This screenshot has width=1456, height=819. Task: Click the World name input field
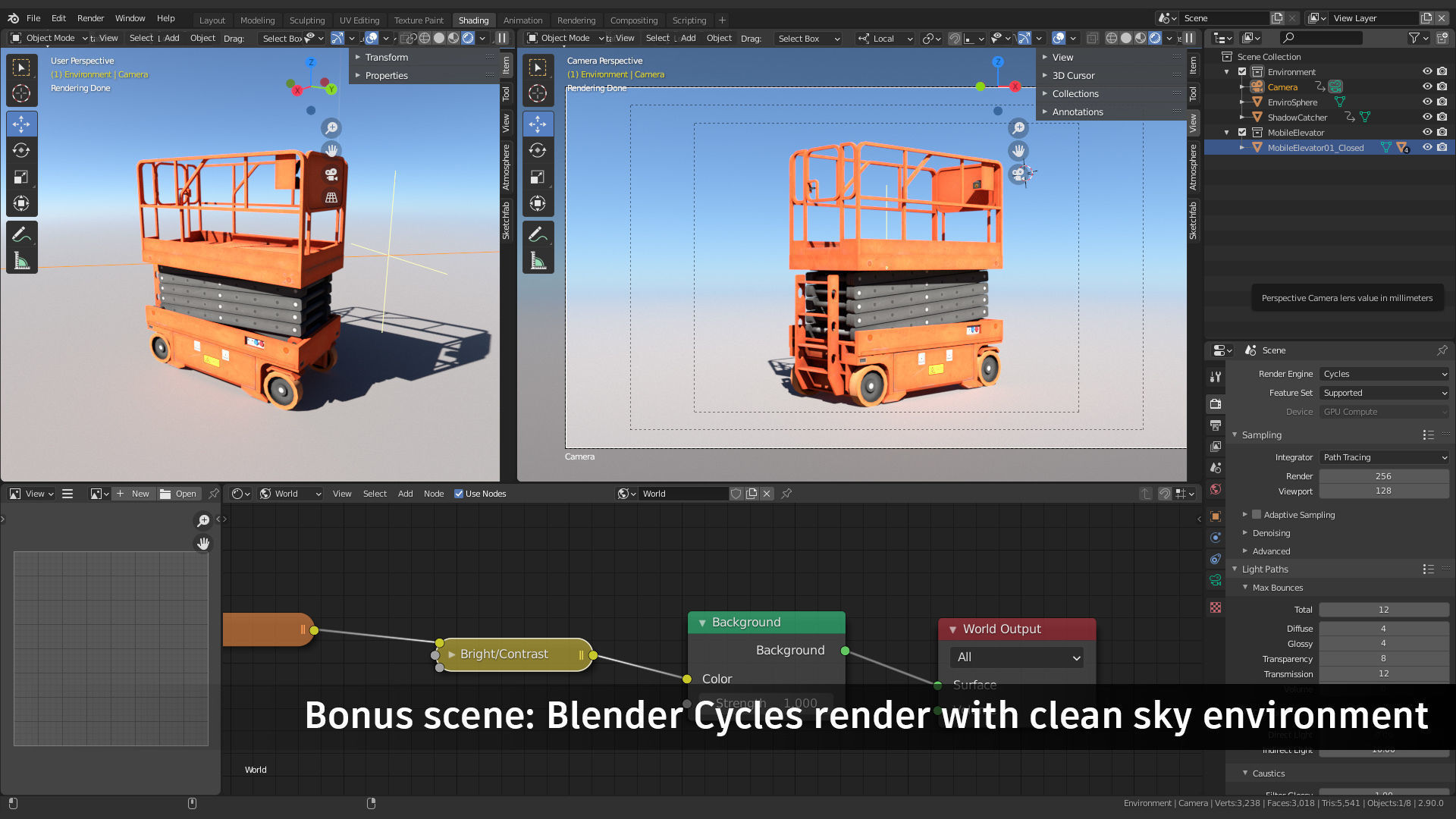[x=682, y=494]
